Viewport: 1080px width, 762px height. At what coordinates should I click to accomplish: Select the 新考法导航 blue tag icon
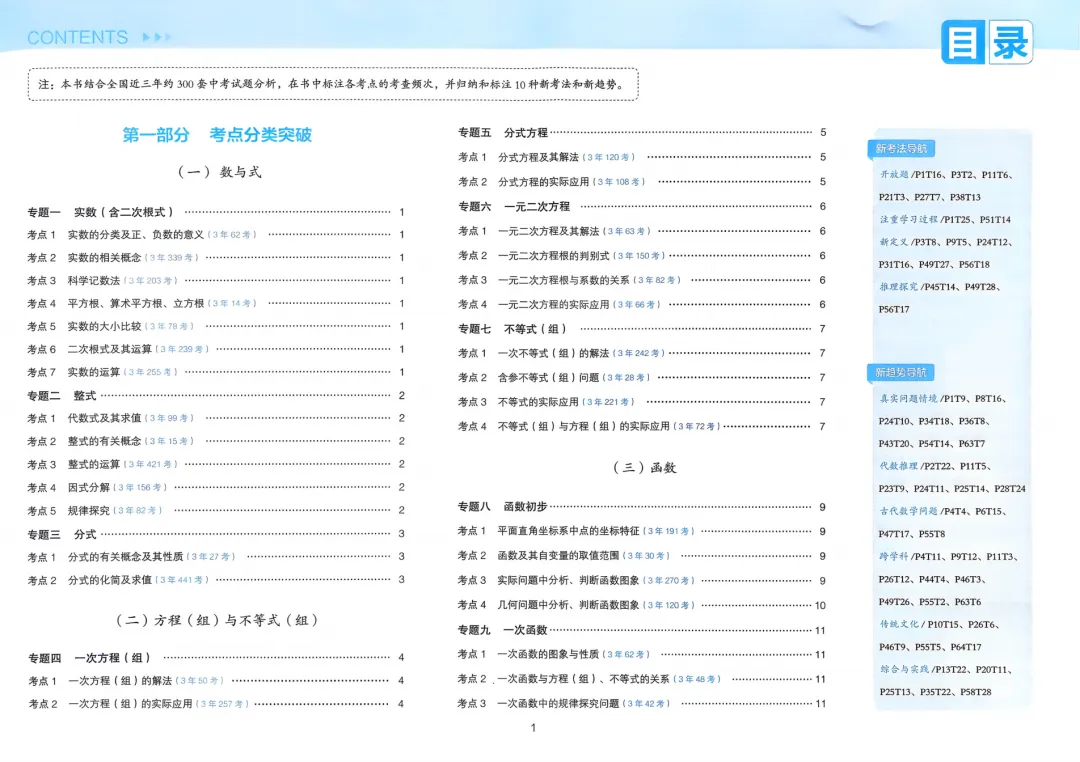pyautogui.click(x=901, y=147)
